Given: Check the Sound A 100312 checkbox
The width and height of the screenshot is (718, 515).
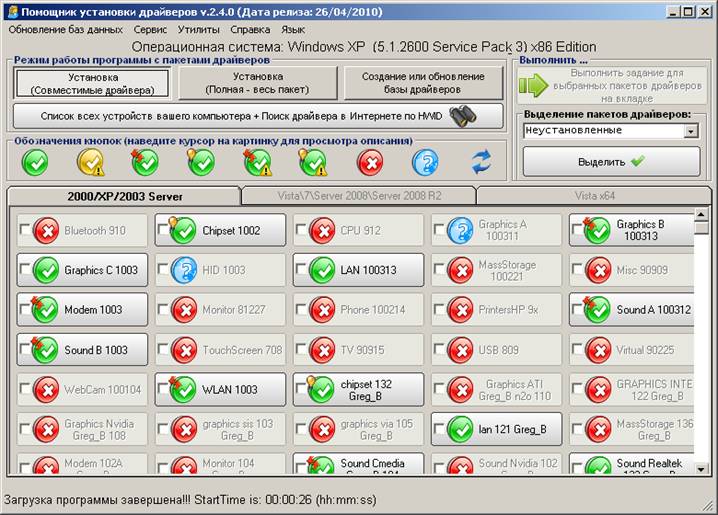Looking at the screenshot, I should point(577,311).
